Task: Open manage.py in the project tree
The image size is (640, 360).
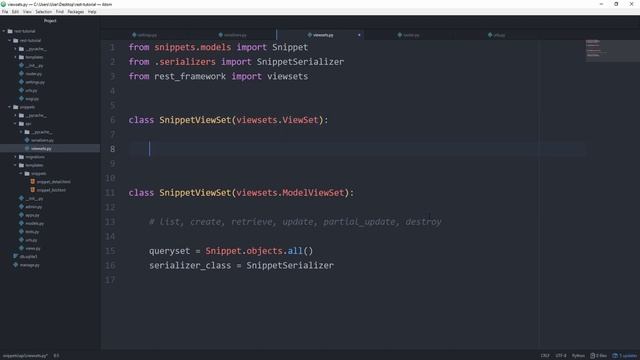Action: click(29, 265)
